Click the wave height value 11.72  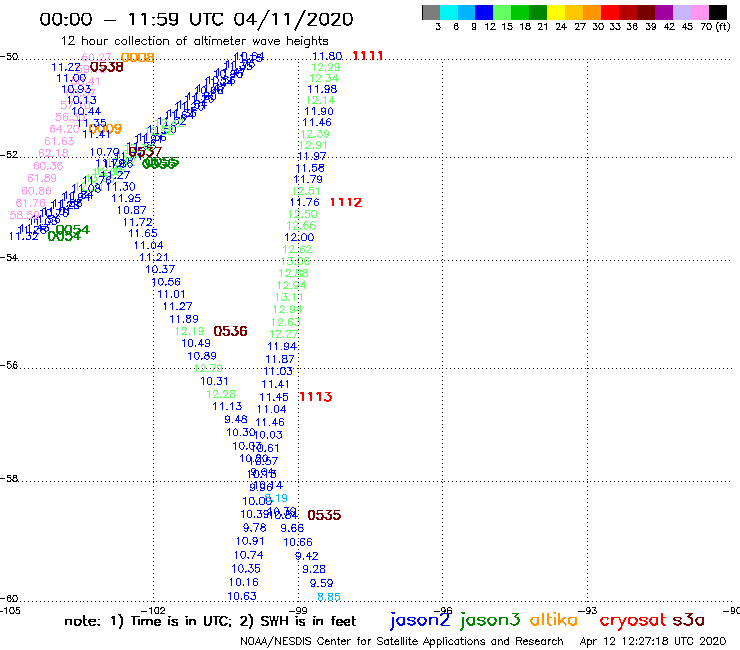138,222
